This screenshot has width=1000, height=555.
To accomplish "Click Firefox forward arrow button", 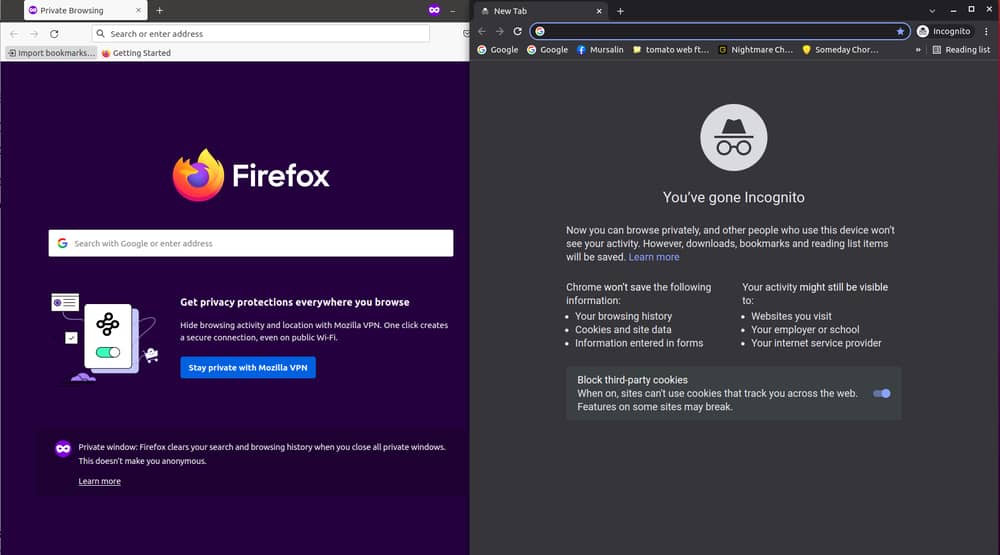I will coord(34,34).
